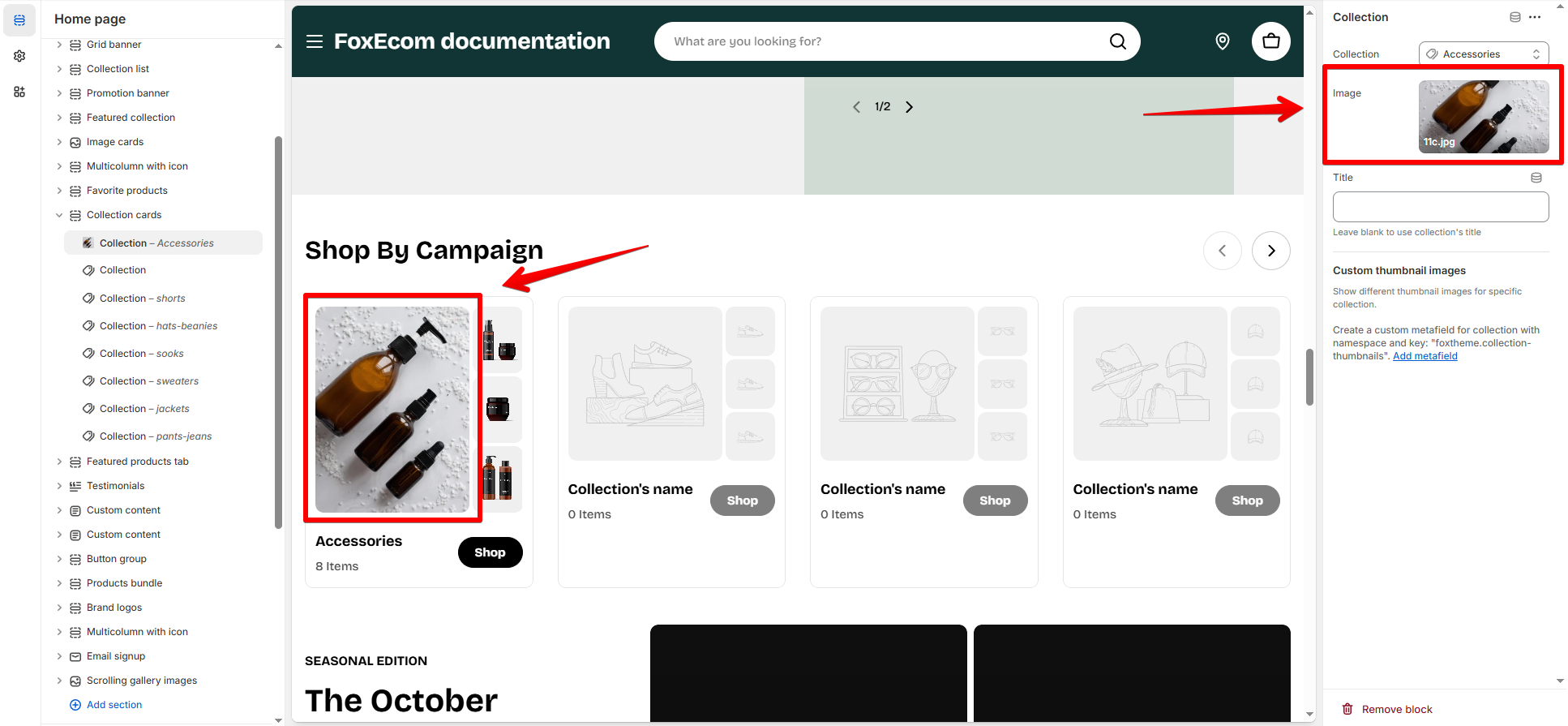Connect dynamic source for Title field
This screenshot has height=726, width=1568.
[x=1536, y=178]
